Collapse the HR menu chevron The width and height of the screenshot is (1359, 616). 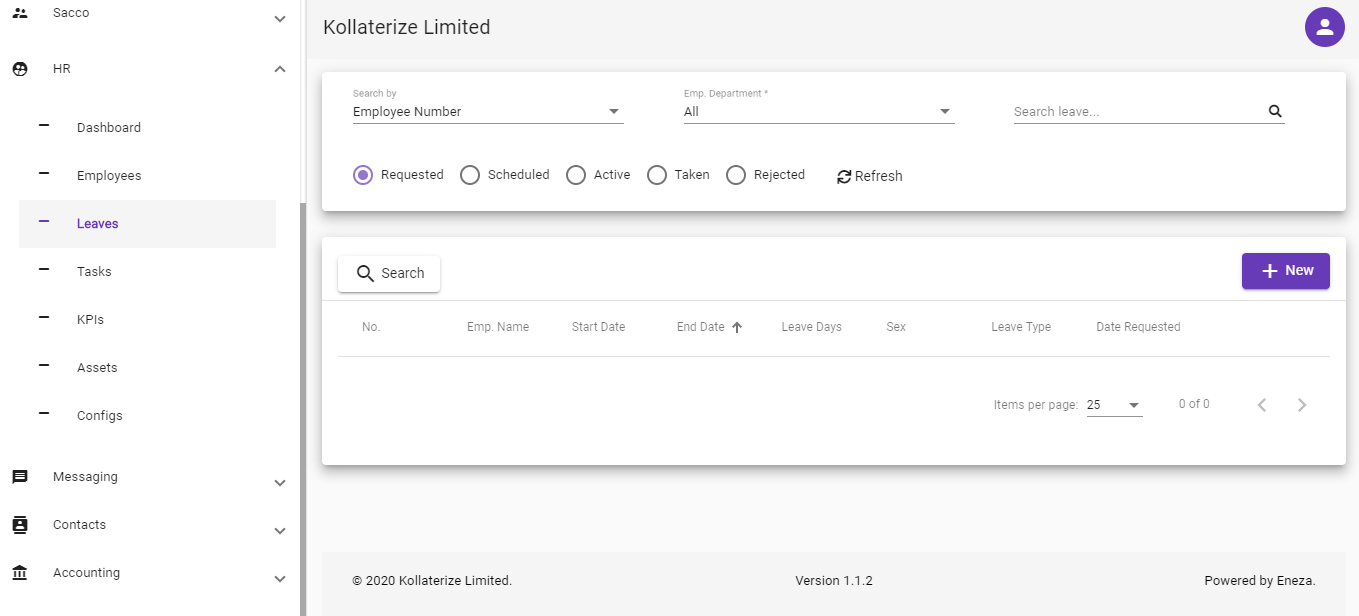coord(280,69)
